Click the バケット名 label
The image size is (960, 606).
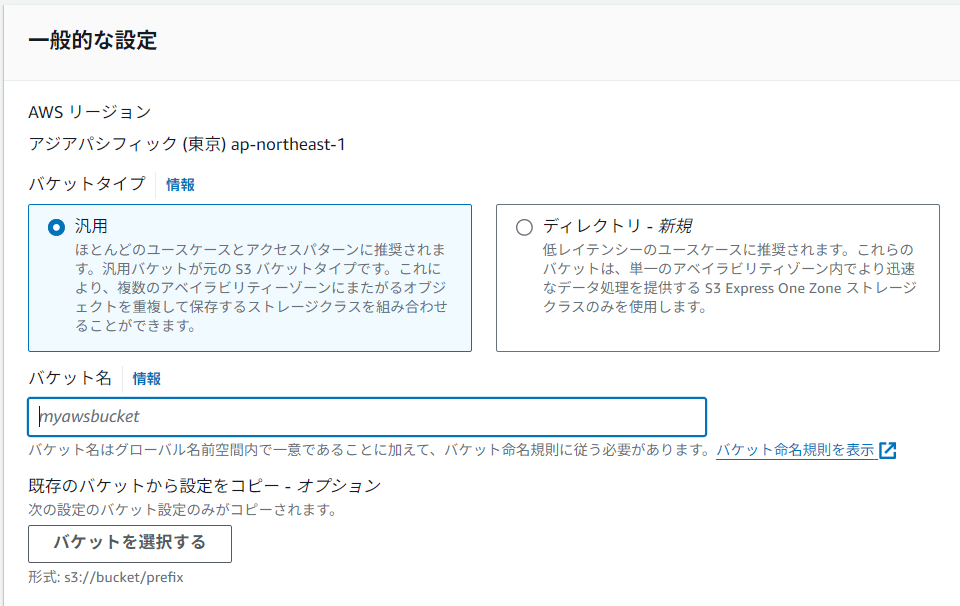coord(70,378)
